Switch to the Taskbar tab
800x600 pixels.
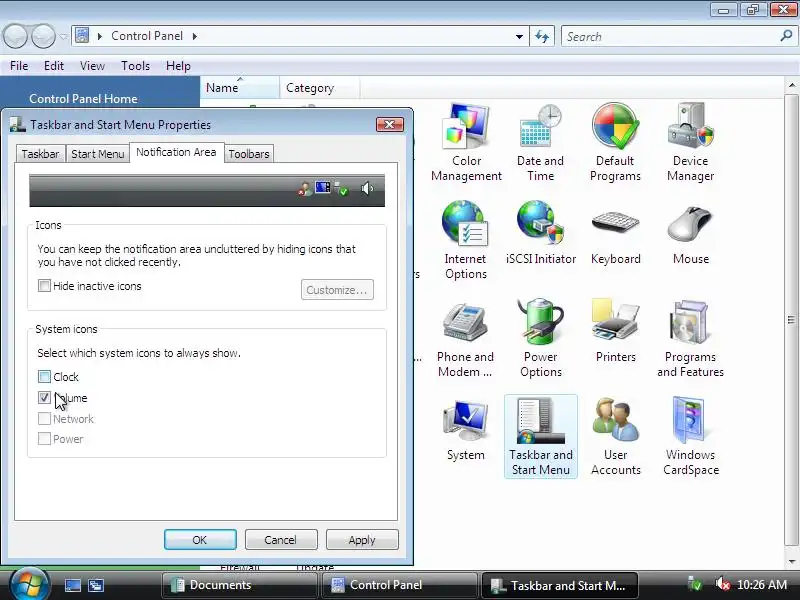click(x=40, y=154)
